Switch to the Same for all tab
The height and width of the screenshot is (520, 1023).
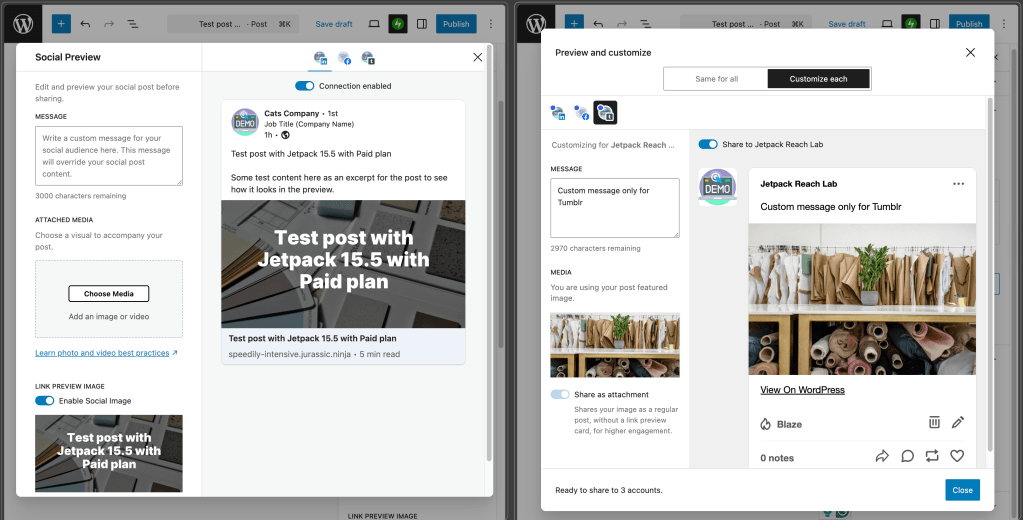point(715,79)
